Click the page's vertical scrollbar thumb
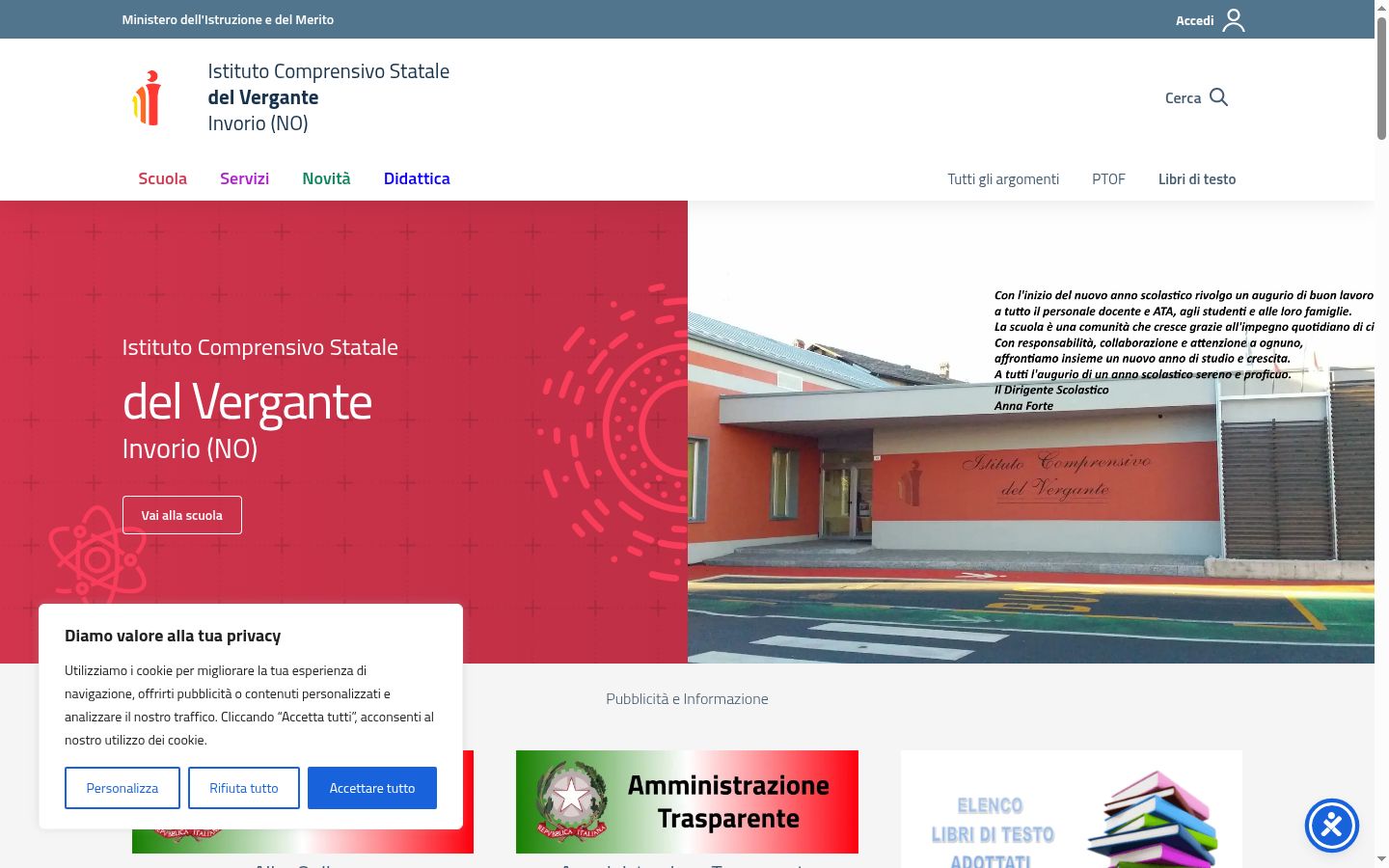This screenshot has width=1389, height=868. tap(1381, 79)
